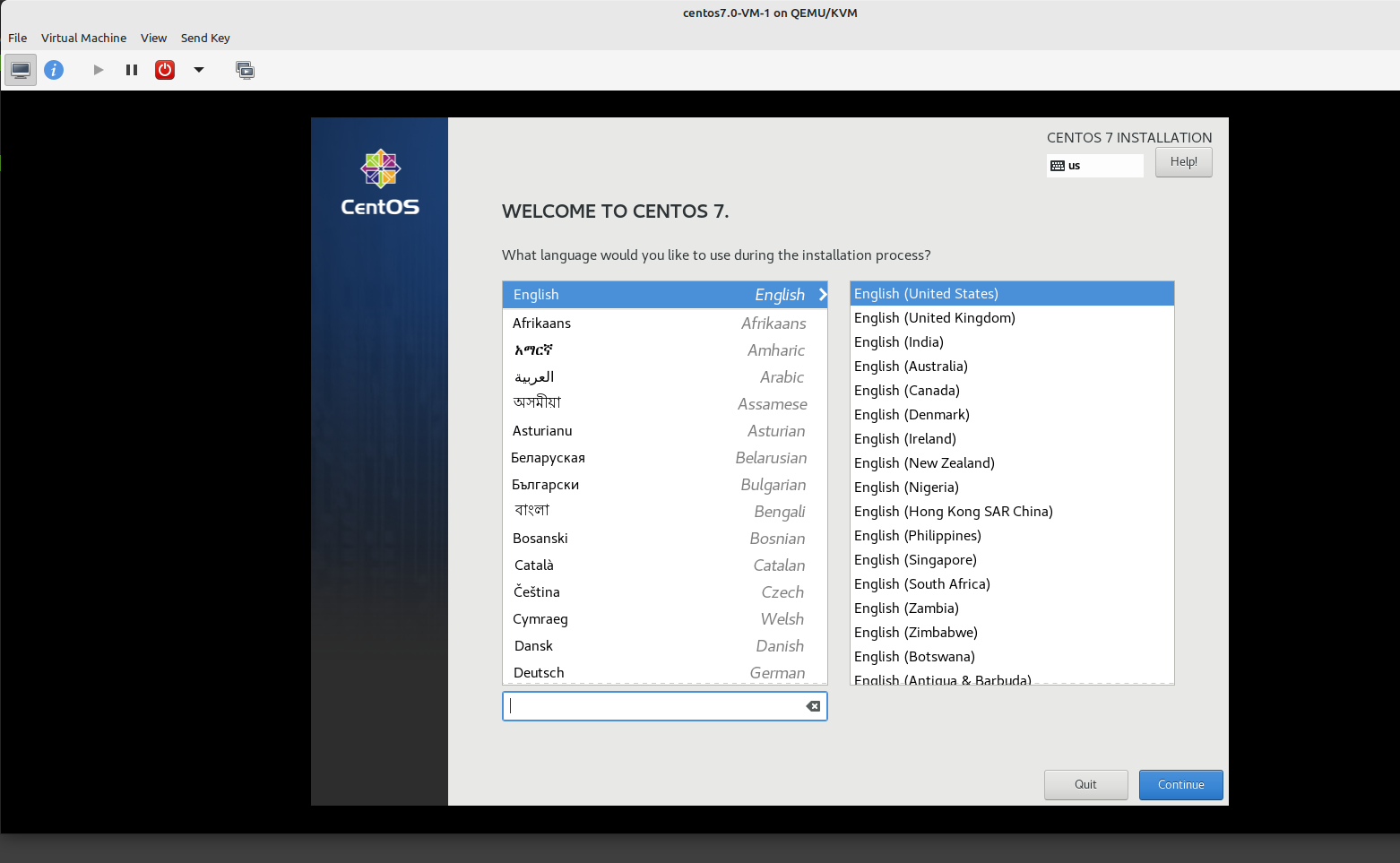The height and width of the screenshot is (863, 1400).
Task: Open the Send Key menu
Action: click(x=205, y=38)
